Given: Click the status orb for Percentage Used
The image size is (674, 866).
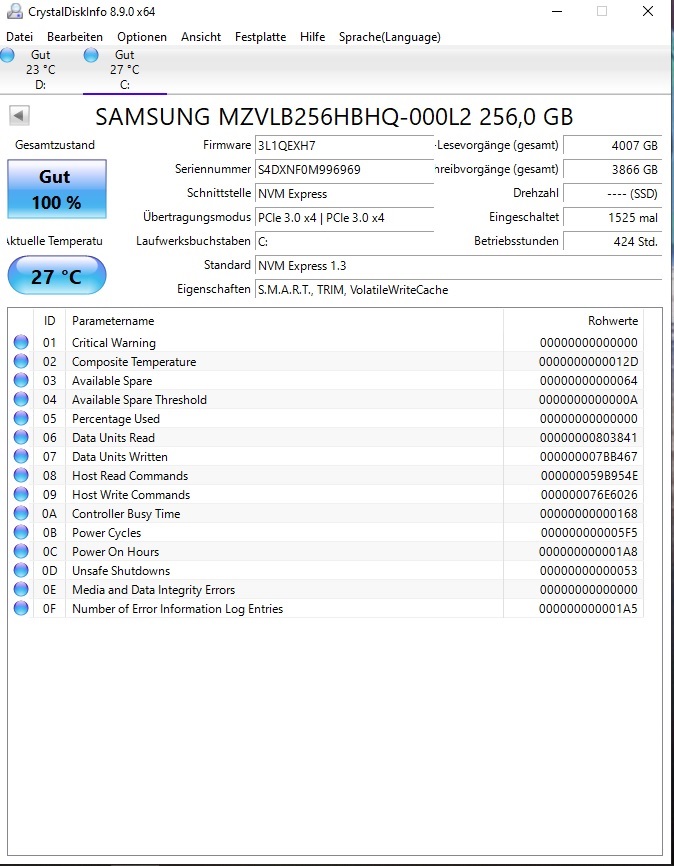Looking at the screenshot, I should tap(21, 418).
